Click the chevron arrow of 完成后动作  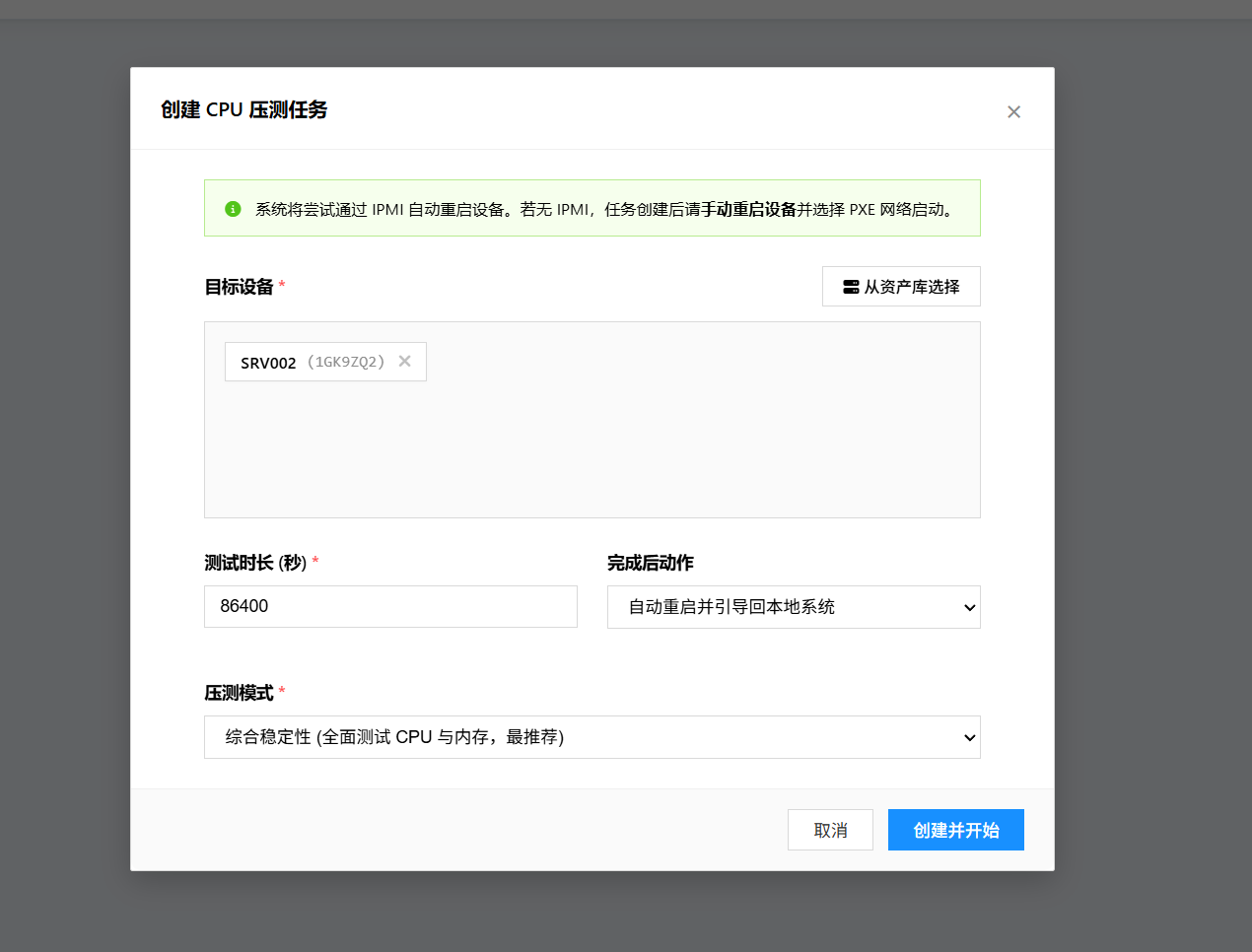coord(969,607)
